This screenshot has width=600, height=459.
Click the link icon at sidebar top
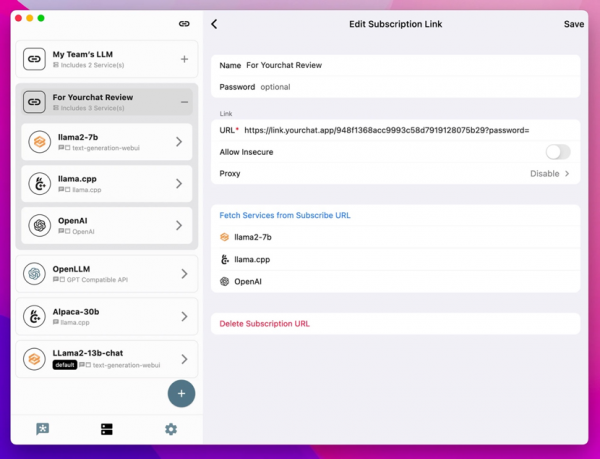pos(183,23)
